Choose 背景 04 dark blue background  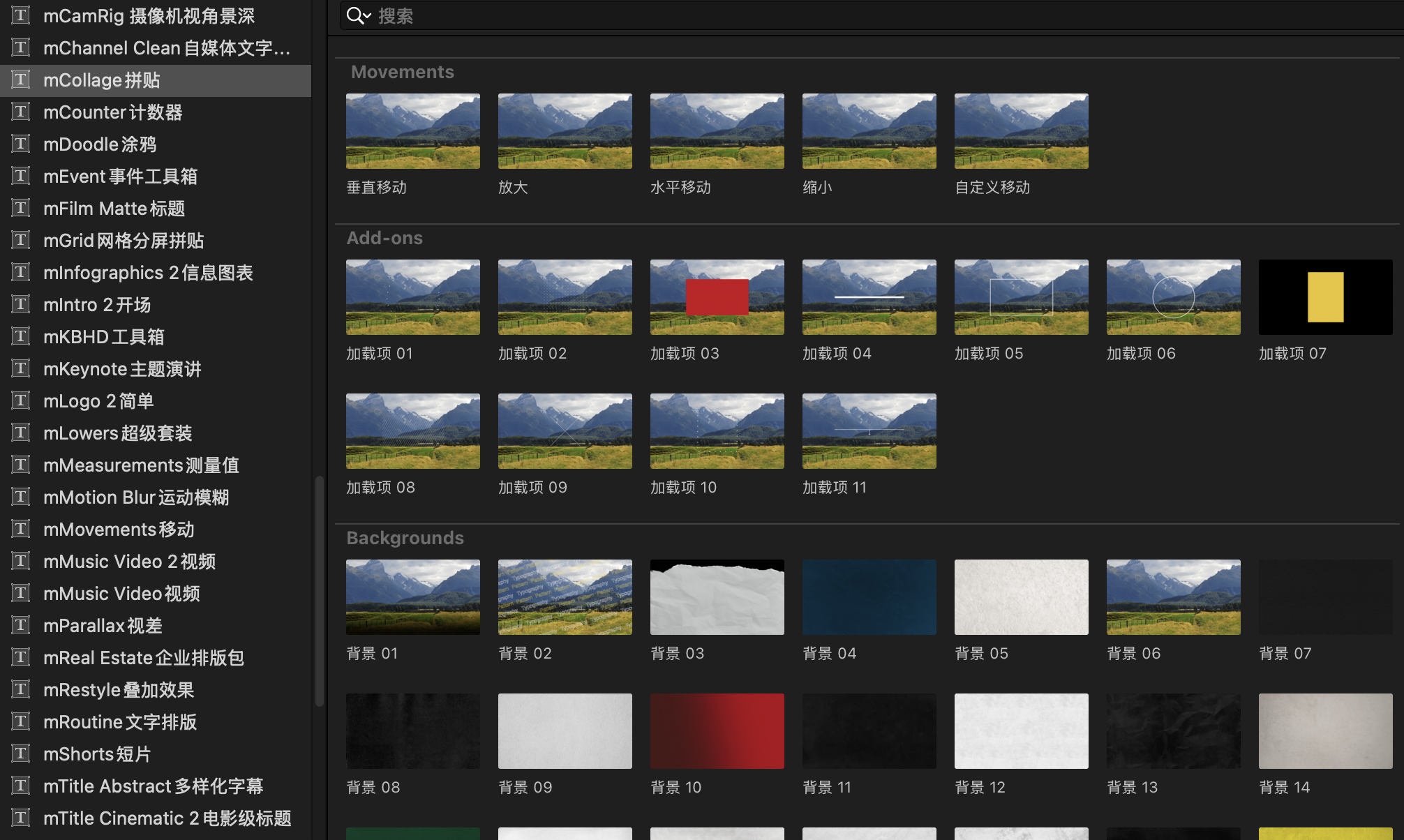869,597
